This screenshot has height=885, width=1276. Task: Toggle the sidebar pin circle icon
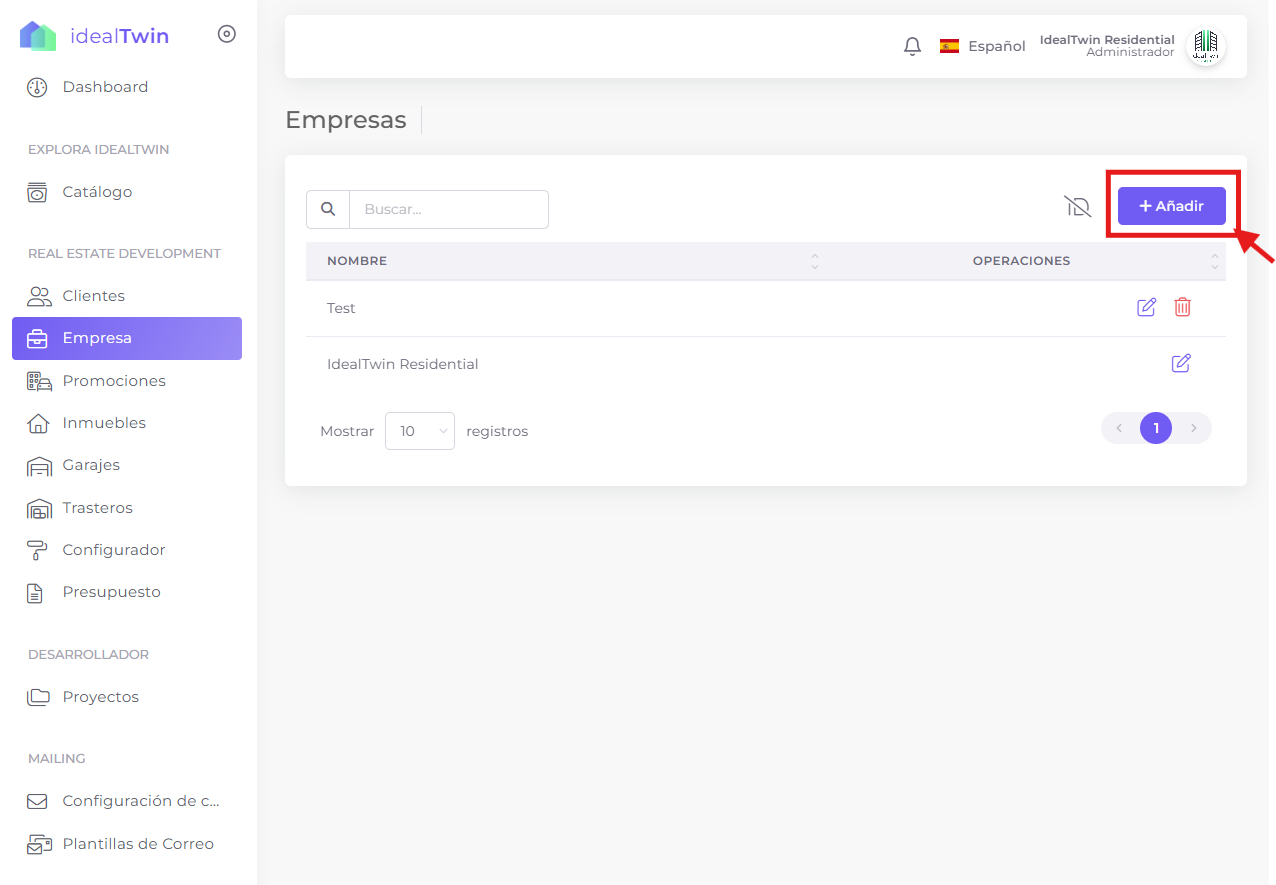coord(227,34)
